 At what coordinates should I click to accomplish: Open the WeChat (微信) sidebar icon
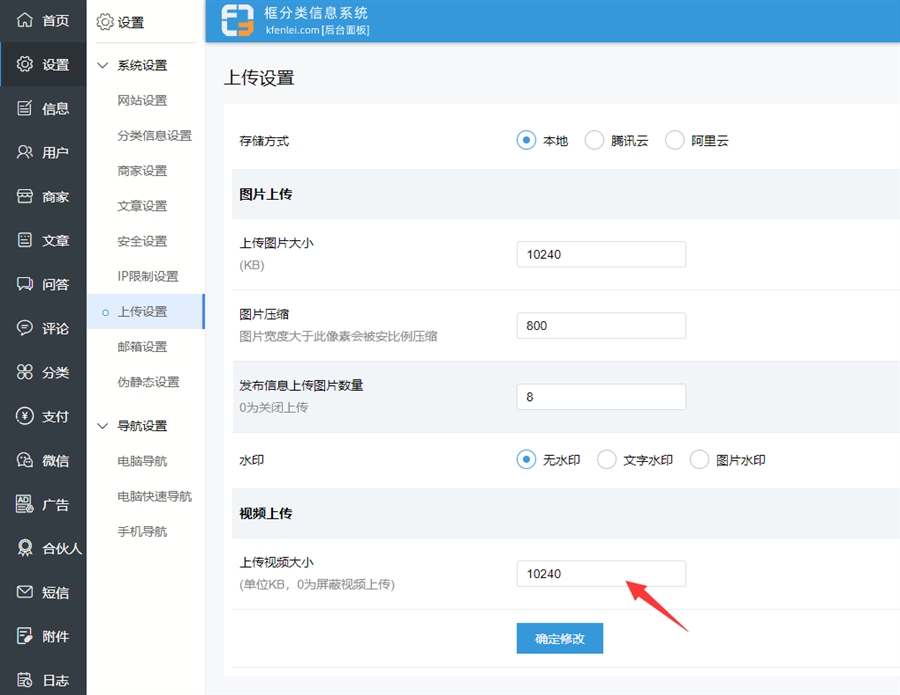click(25, 460)
